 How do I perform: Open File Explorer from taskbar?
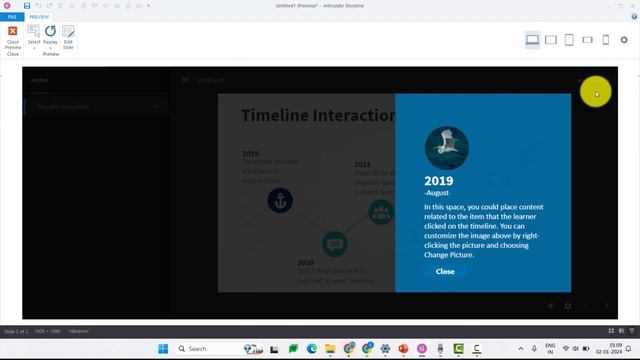[x=330, y=349]
